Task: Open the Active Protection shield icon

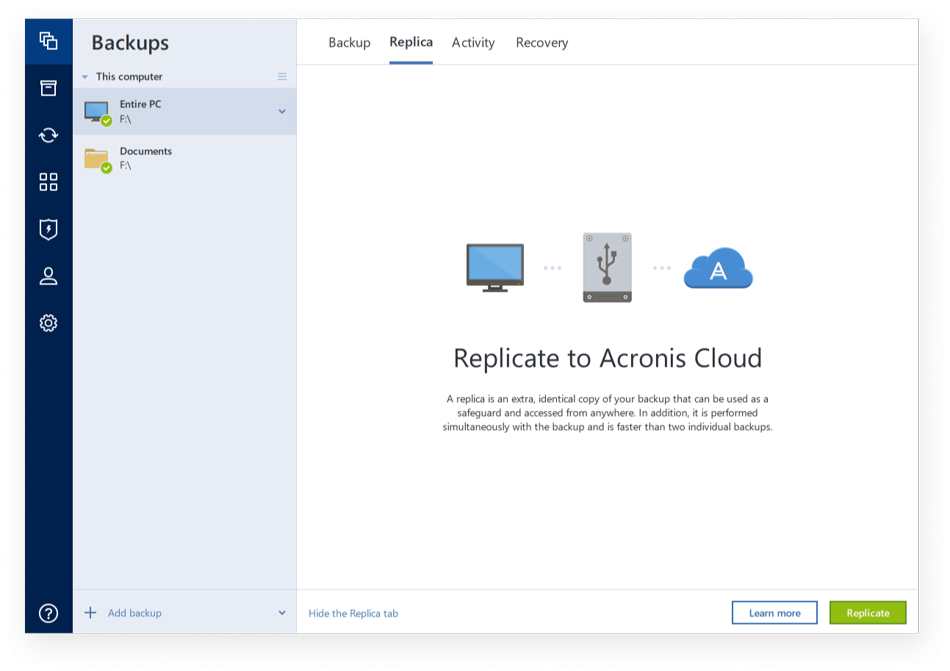Action: 48,229
